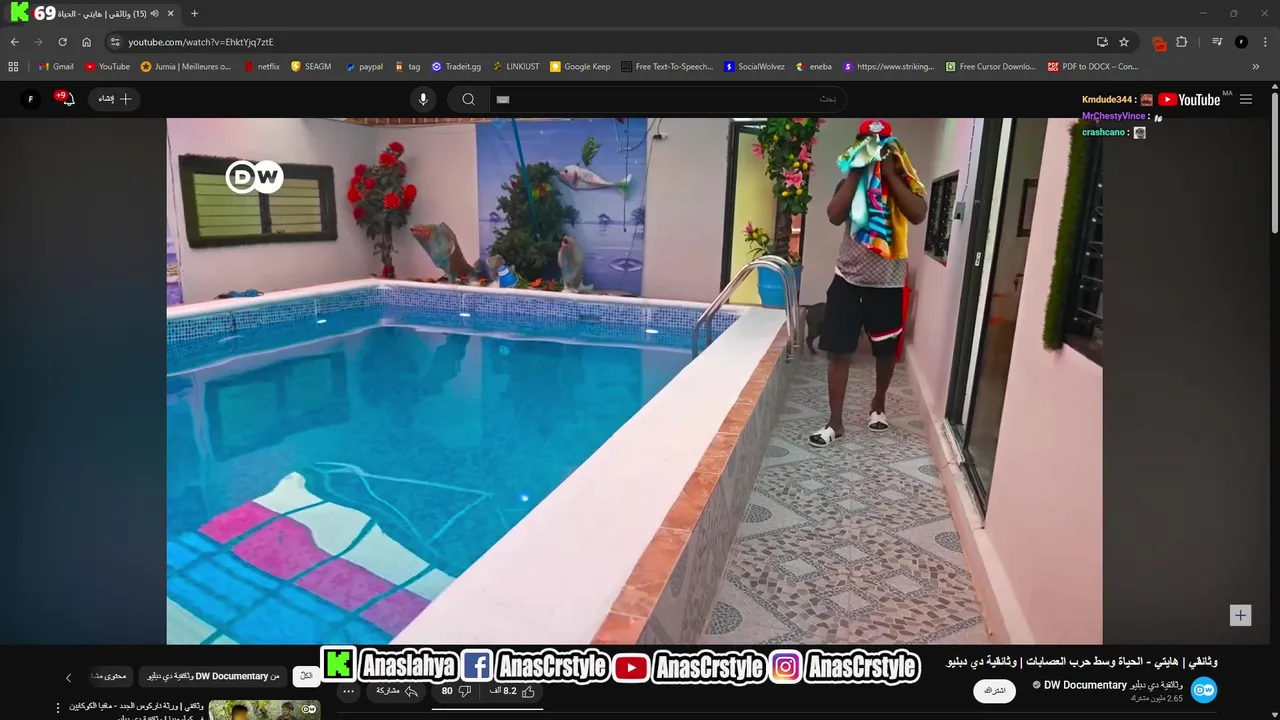Open the Free Cursor Download bookmark
Image resolution: width=1280 pixels, height=720 pixels.
pos(991,67)
